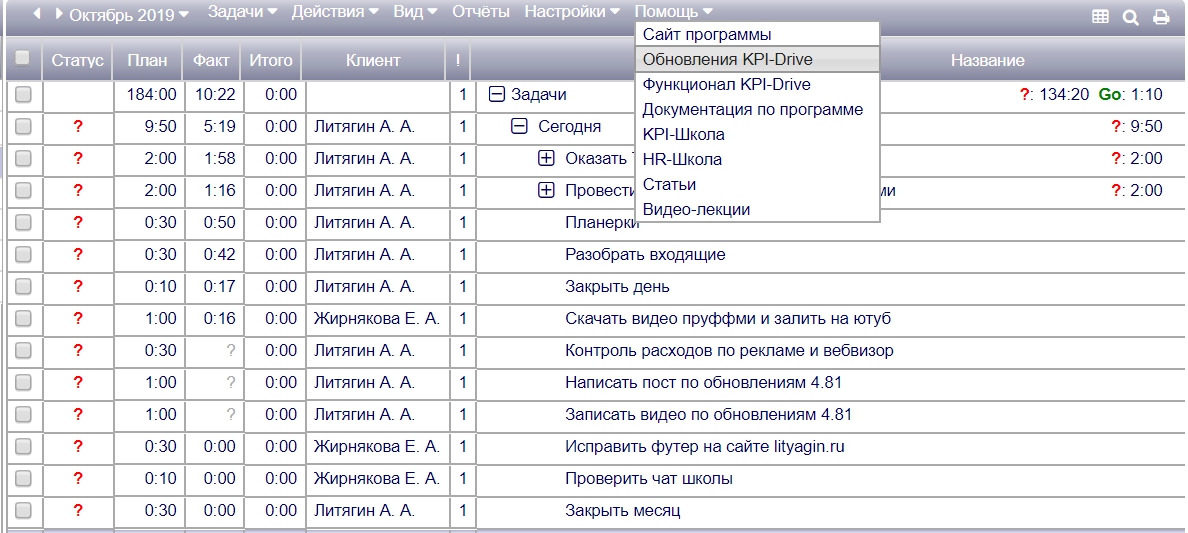The image size is (1188, 533).
Task: Click fact value 0:50 for Планерки
Action: point(220,222)
